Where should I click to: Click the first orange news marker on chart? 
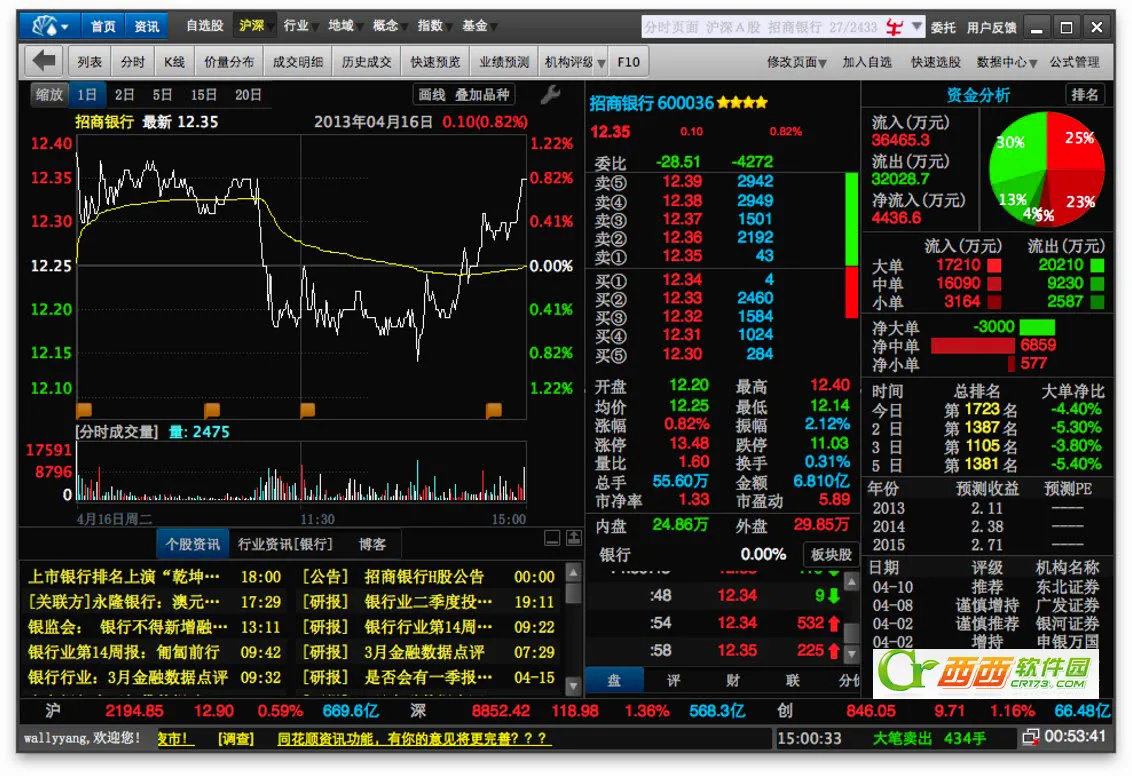(84, 410)
